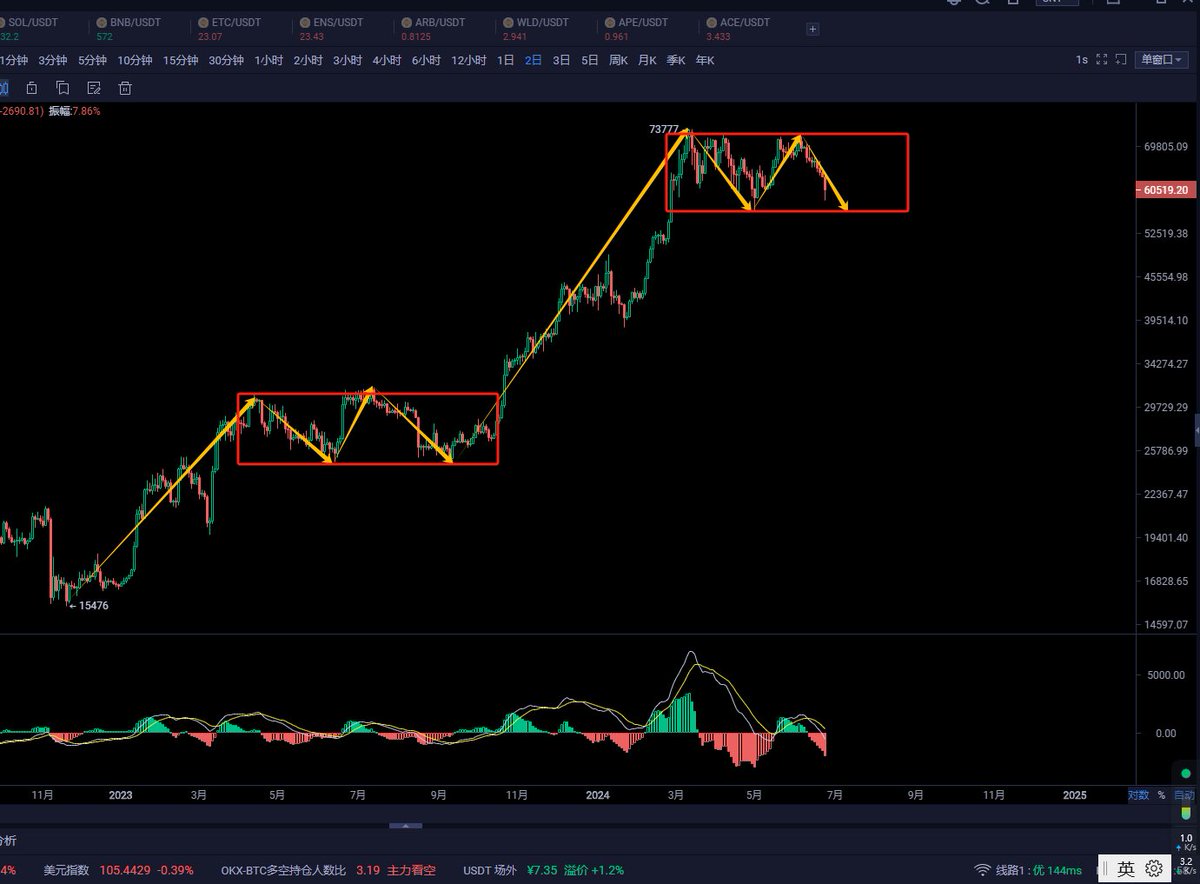Click the 73777 high price label
1200x884 pixels.
tap(663, 130)
